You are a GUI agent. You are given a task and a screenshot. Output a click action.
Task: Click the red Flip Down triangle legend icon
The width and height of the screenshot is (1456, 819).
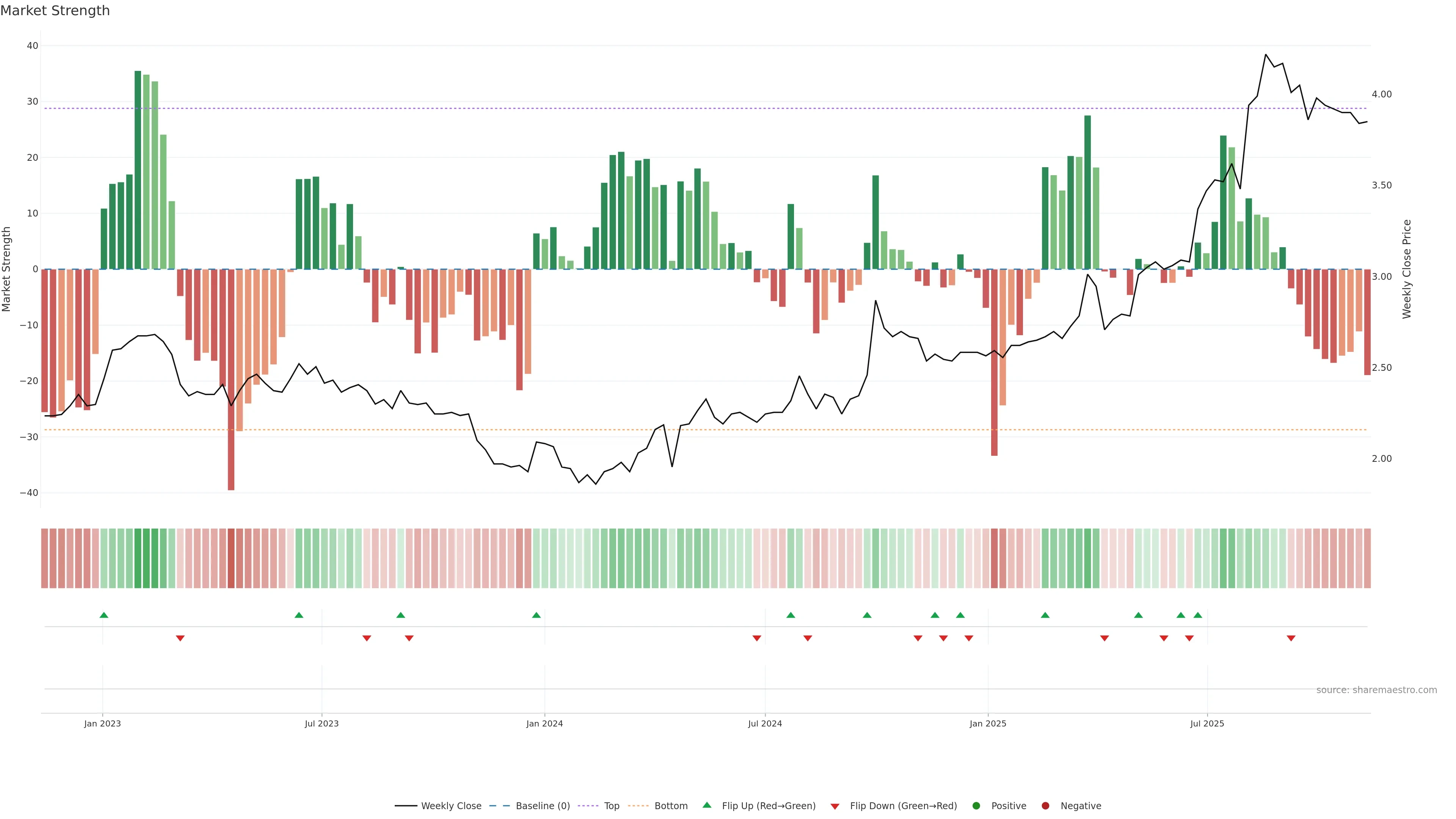835,806
